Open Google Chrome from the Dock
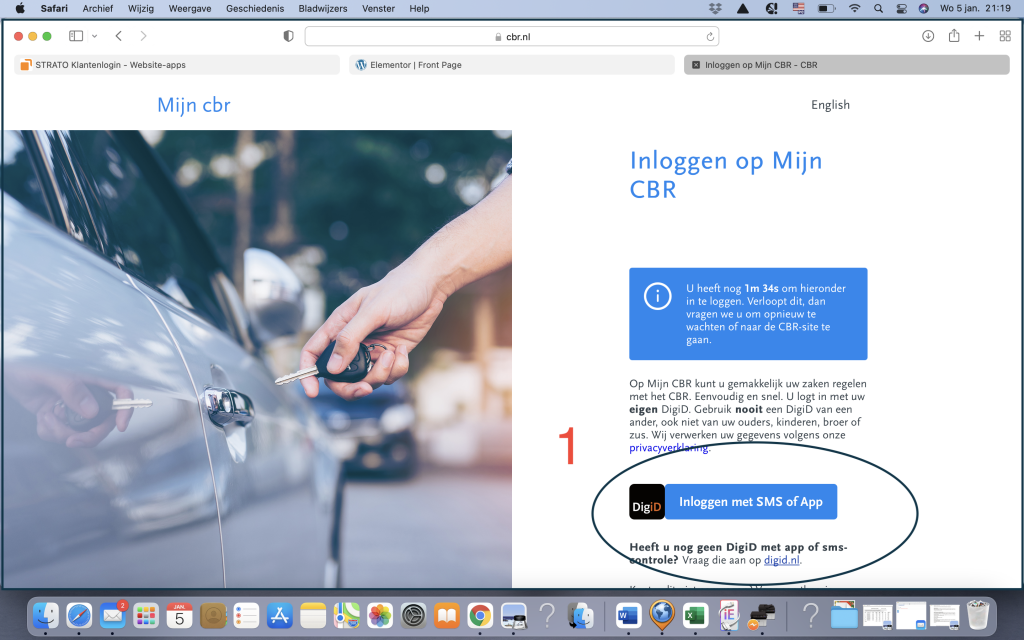The height and width of the screenshot is (640, 1024). coord(480,615)
